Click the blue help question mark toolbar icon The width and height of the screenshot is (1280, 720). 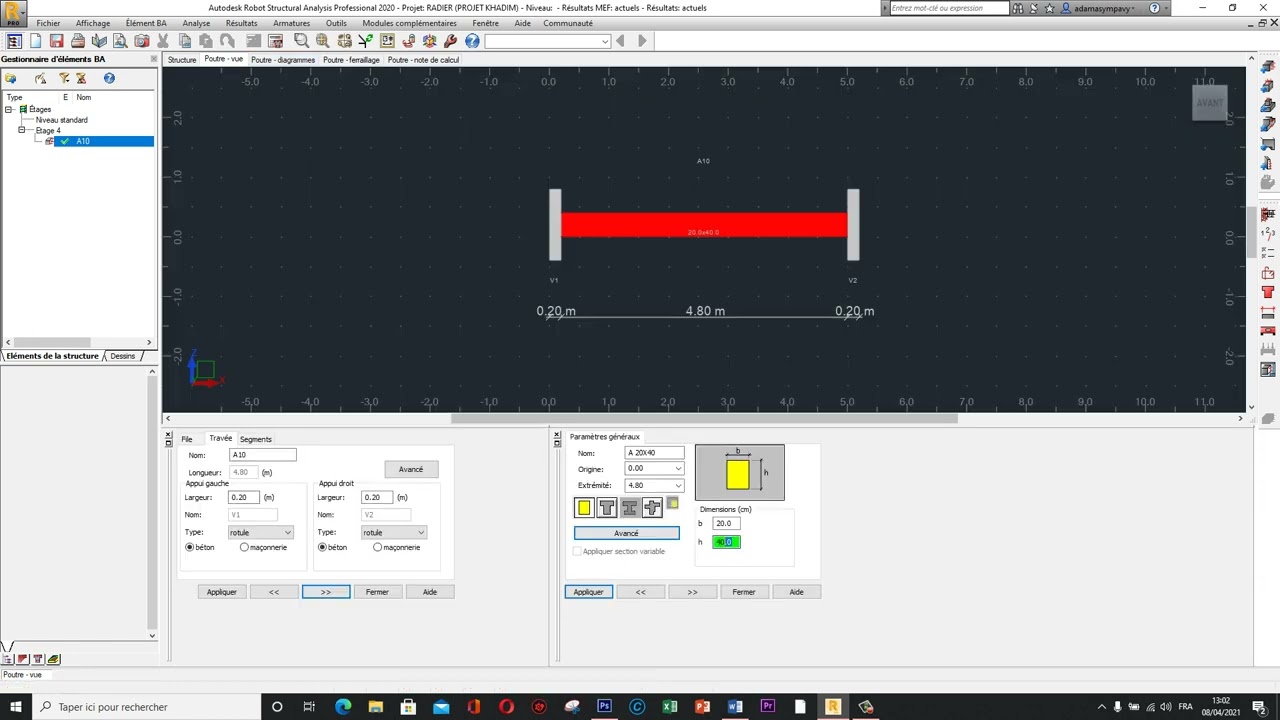(472, 41)
